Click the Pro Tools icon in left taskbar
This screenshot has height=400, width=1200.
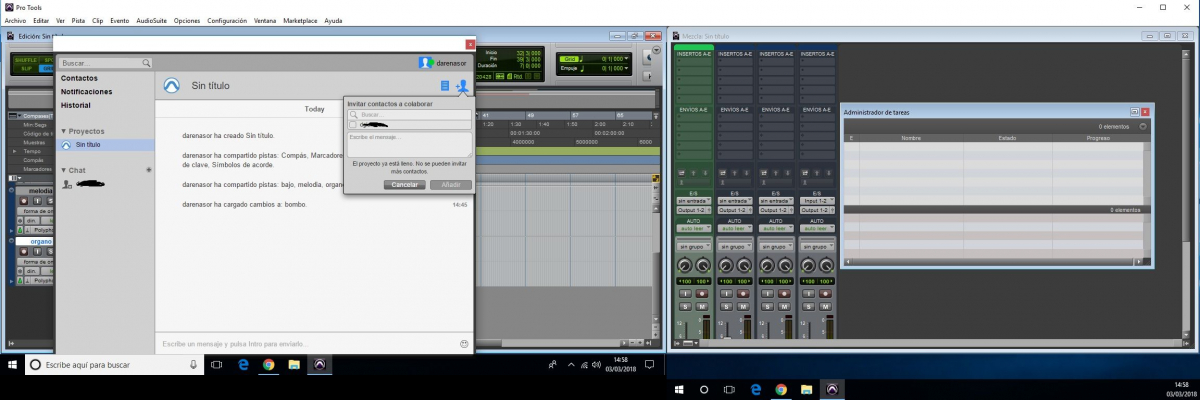(x=319, y=365)
